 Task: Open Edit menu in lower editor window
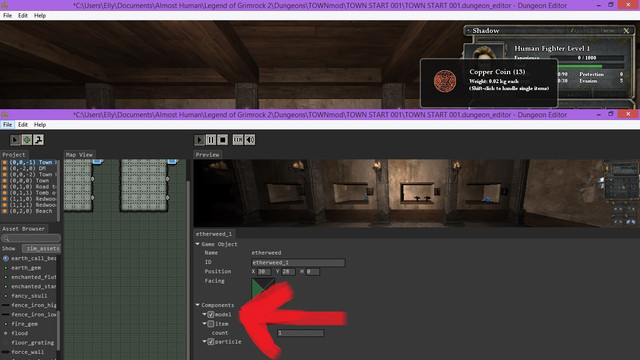coord(23,124)
